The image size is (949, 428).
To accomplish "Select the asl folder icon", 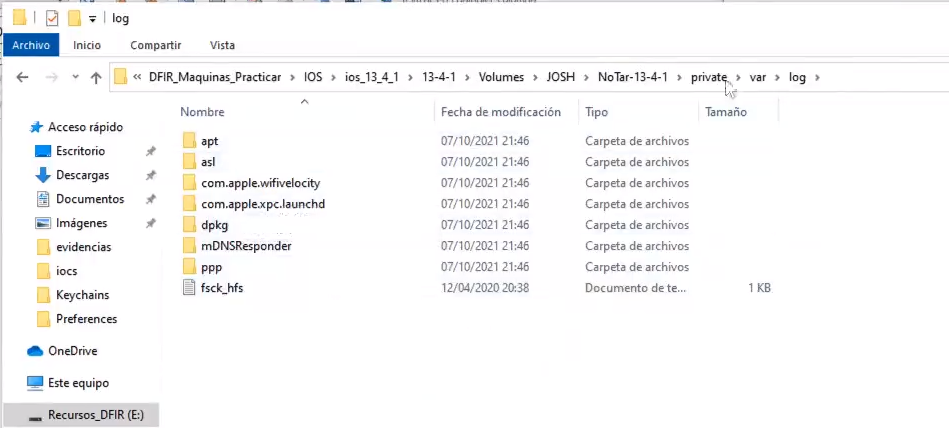I will click(x=189, y=162).
